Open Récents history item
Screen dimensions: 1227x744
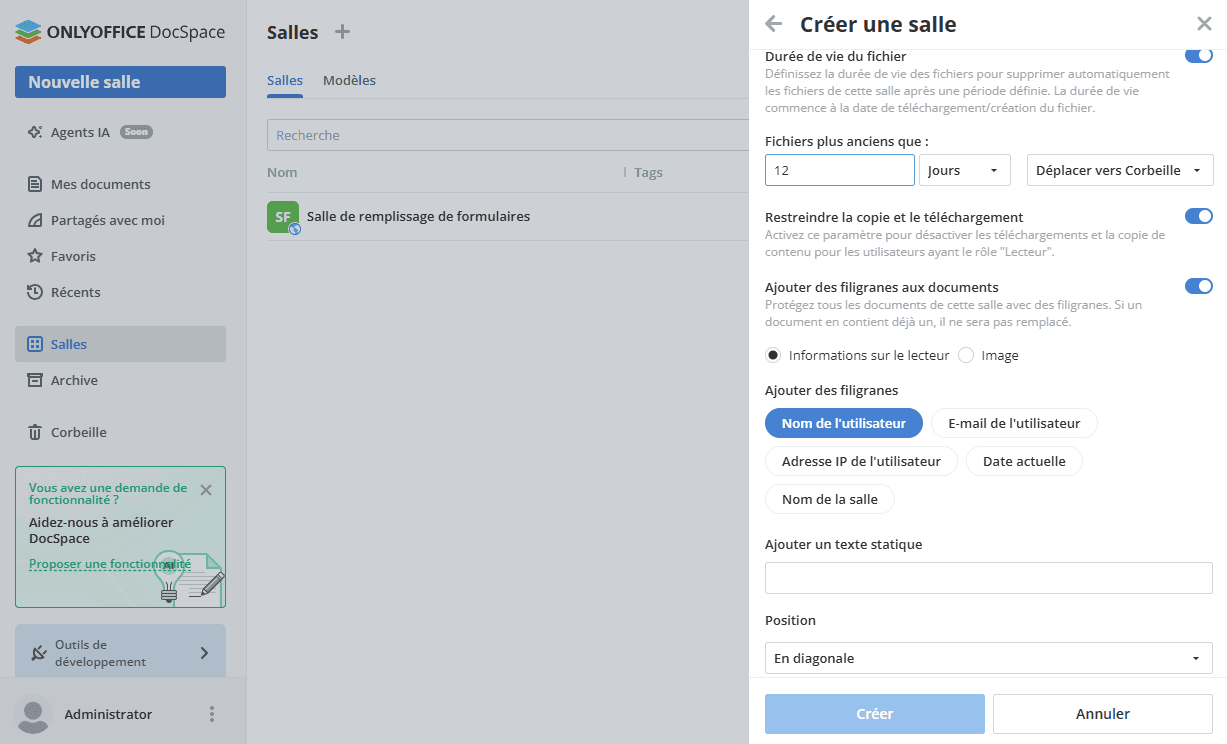point(35,292)
